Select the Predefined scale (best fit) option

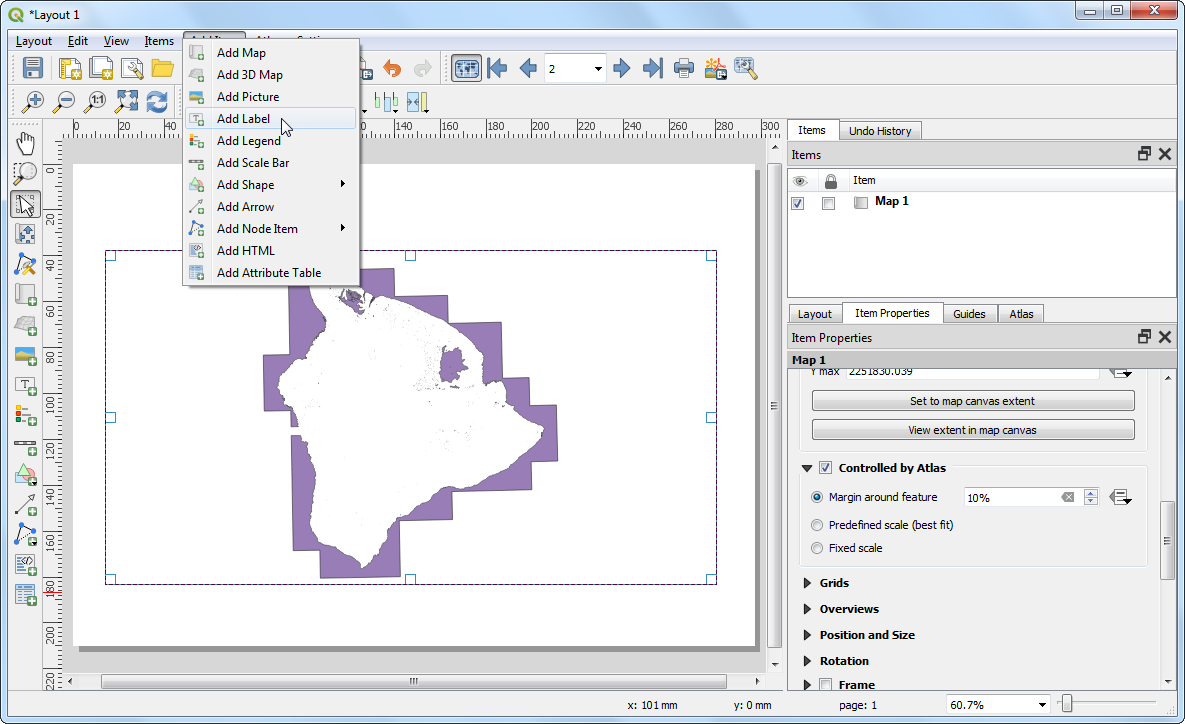click(818, 525)
